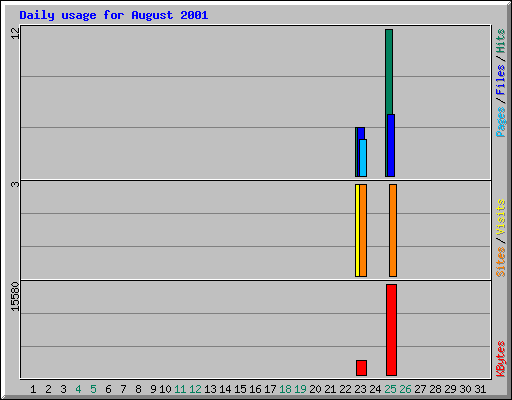The width and height of the screenshot is (512, 400).
Task: Click day label '15' on x-axis
Action: pyautogui.click(x=240, y=389)
